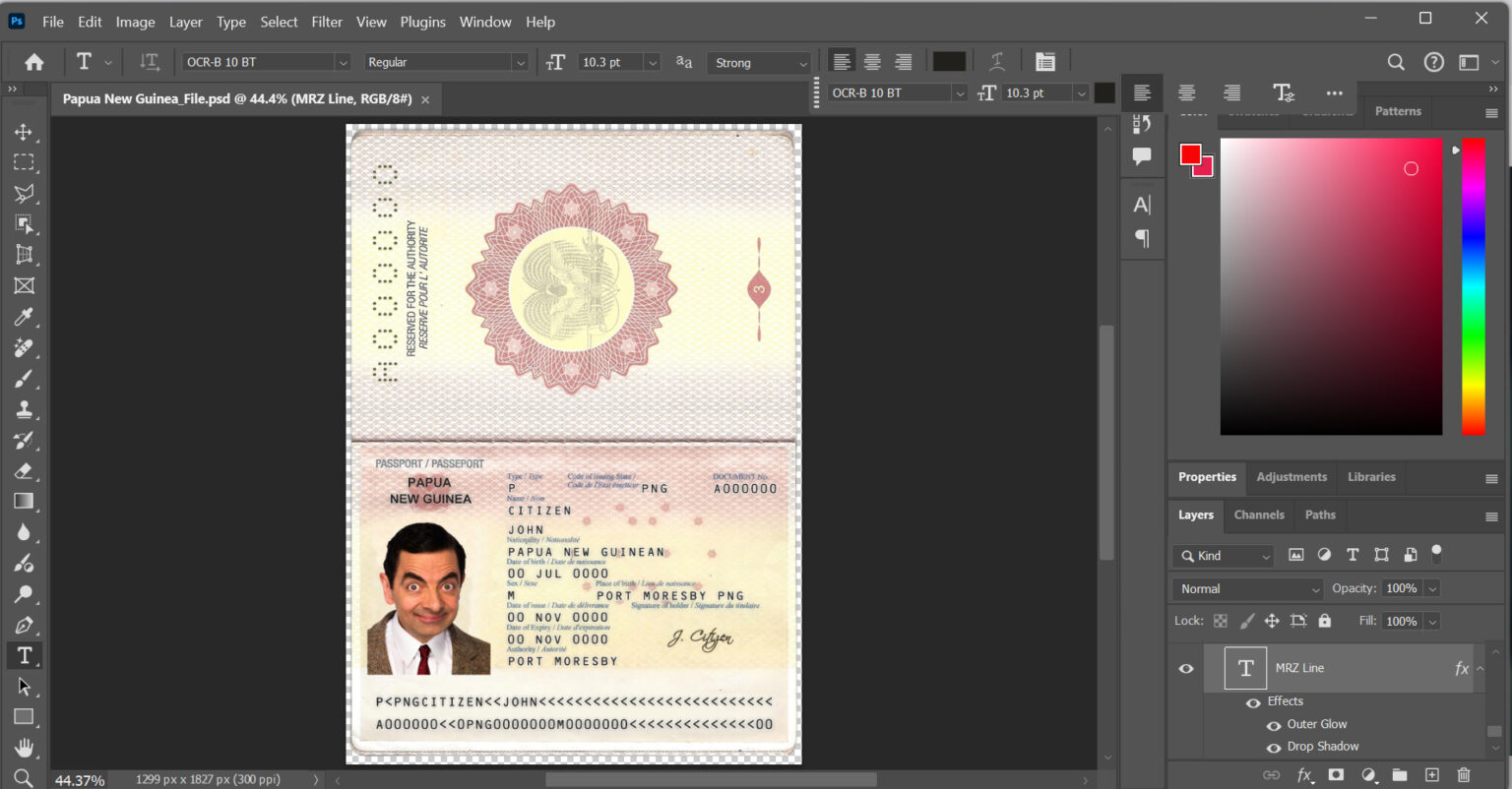Select the Eraser tool

click(24, 471)
